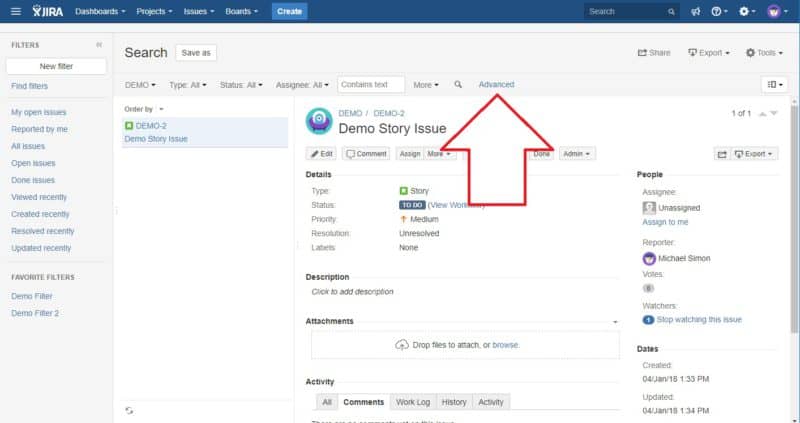
Task: Switch to History tab
Action: coord(454,402)
